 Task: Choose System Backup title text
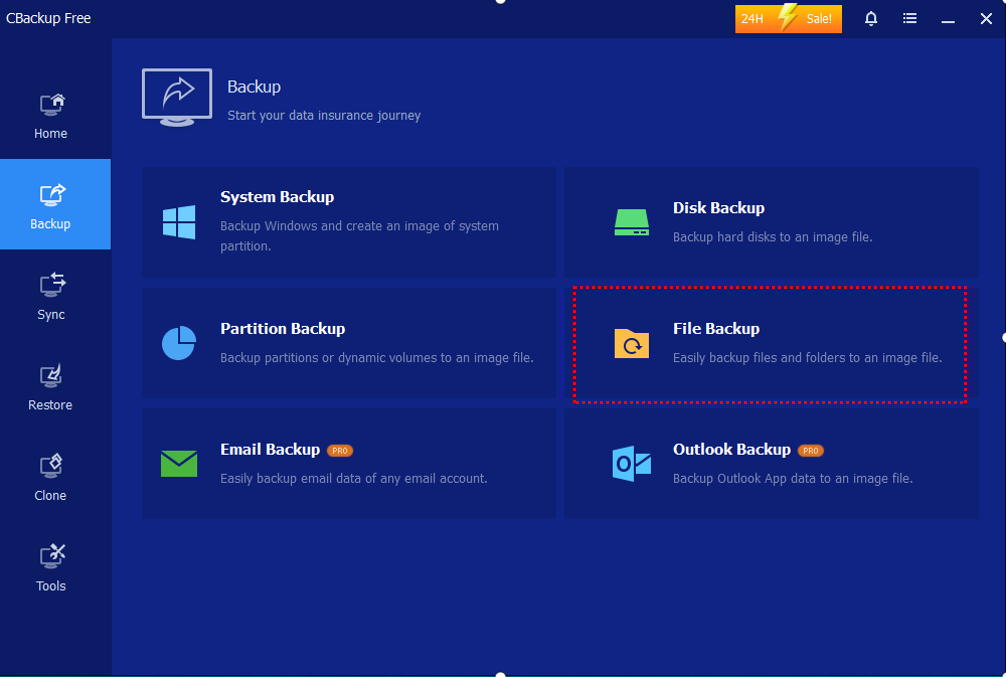click(x=277, y=197)
